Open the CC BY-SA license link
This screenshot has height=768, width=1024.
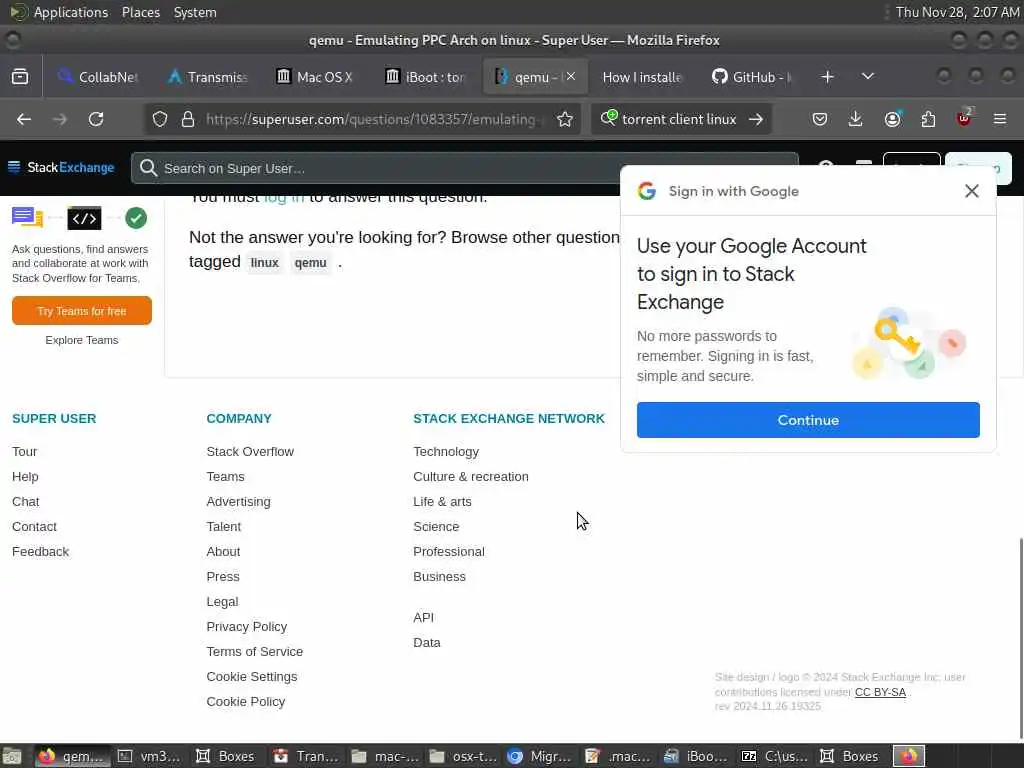tap(880, 692)
